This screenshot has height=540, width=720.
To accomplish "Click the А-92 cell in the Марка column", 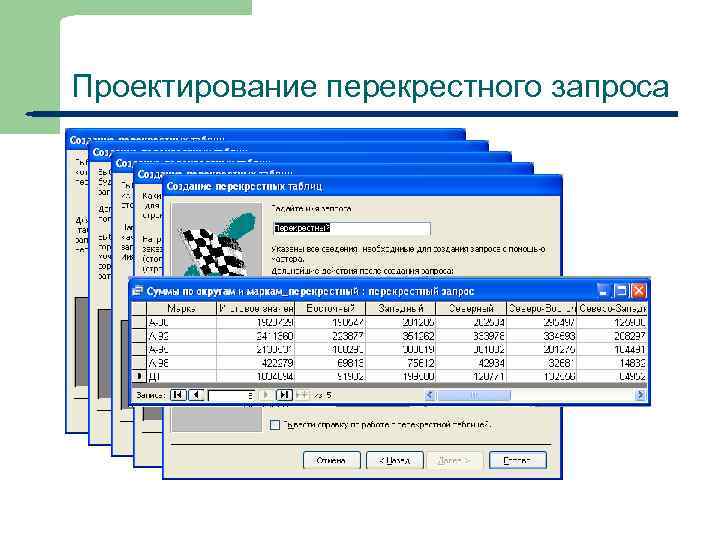I will click(x=181, y=336).
